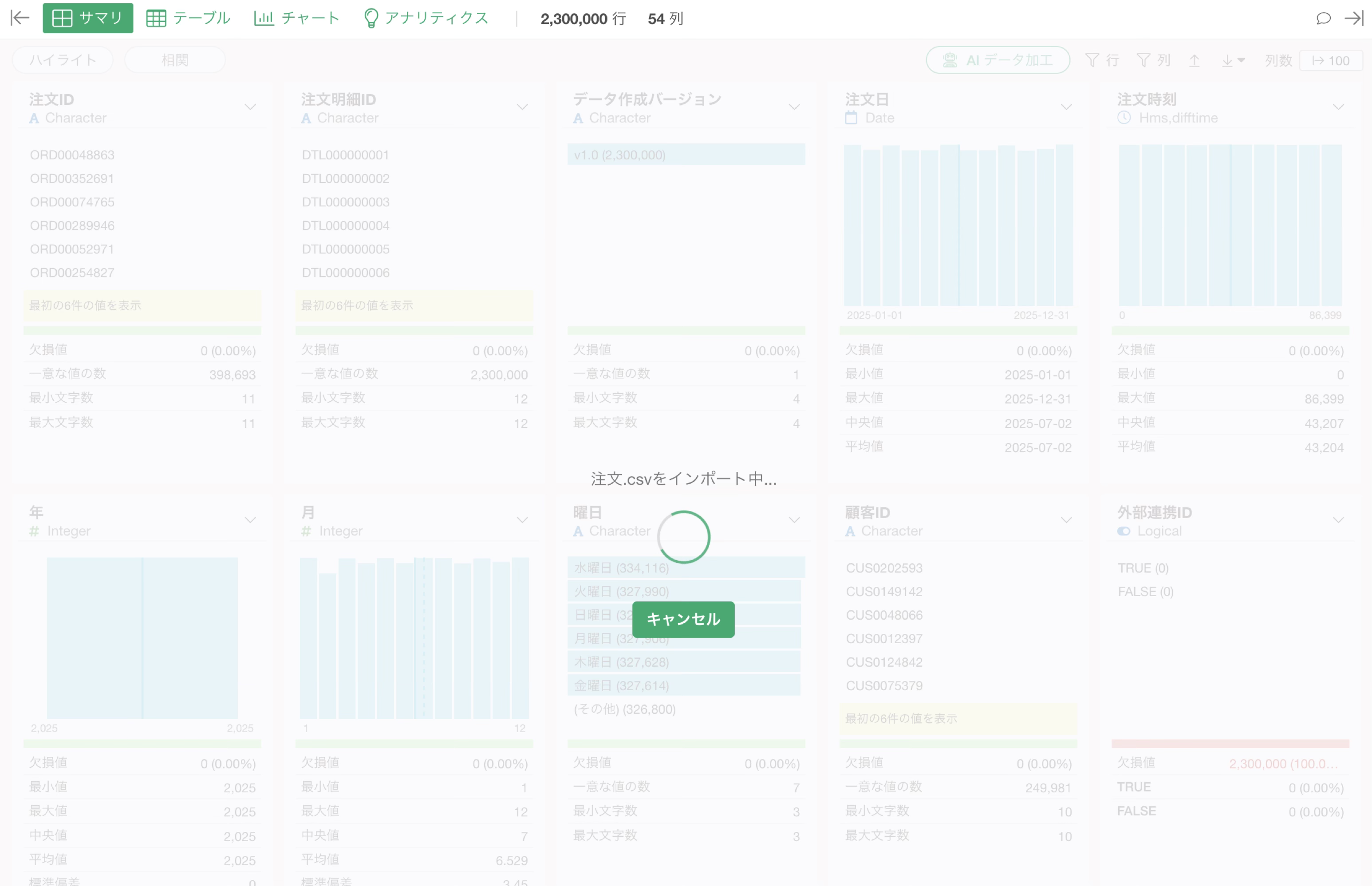Switch to the テーブル tab
The width and height of the screenshot is (1372, 886).
[x=188, y=18]
